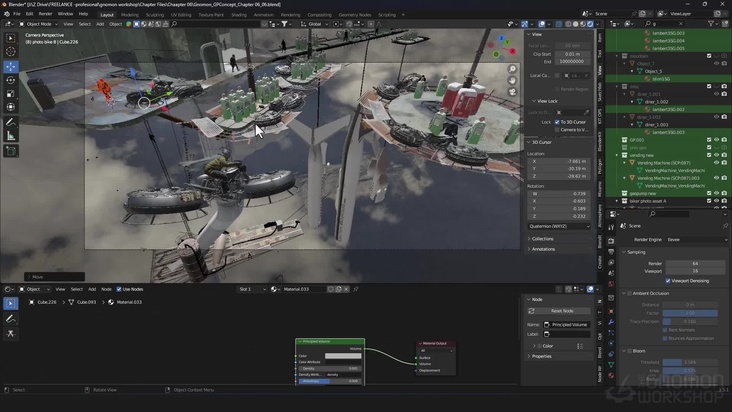The height and width of the screenshot is (412, 732).
Task: Select the Rotate tool
Action: pos(11,80)
